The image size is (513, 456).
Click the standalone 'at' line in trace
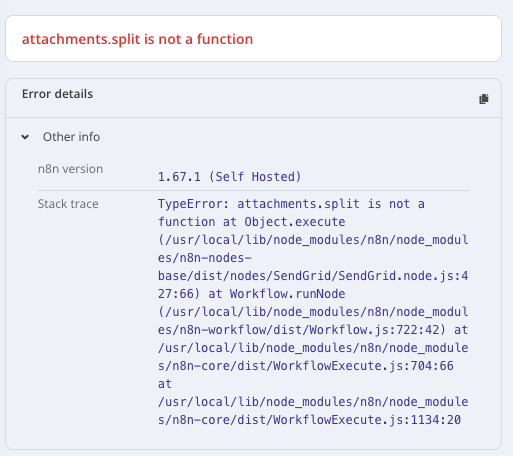pos(165,384)
